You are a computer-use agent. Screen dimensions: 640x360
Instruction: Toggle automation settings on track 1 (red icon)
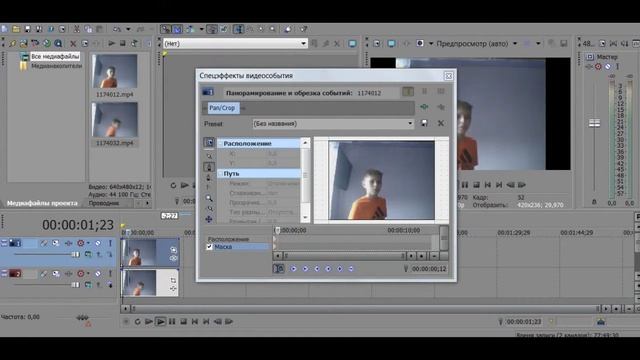point(81,243)
